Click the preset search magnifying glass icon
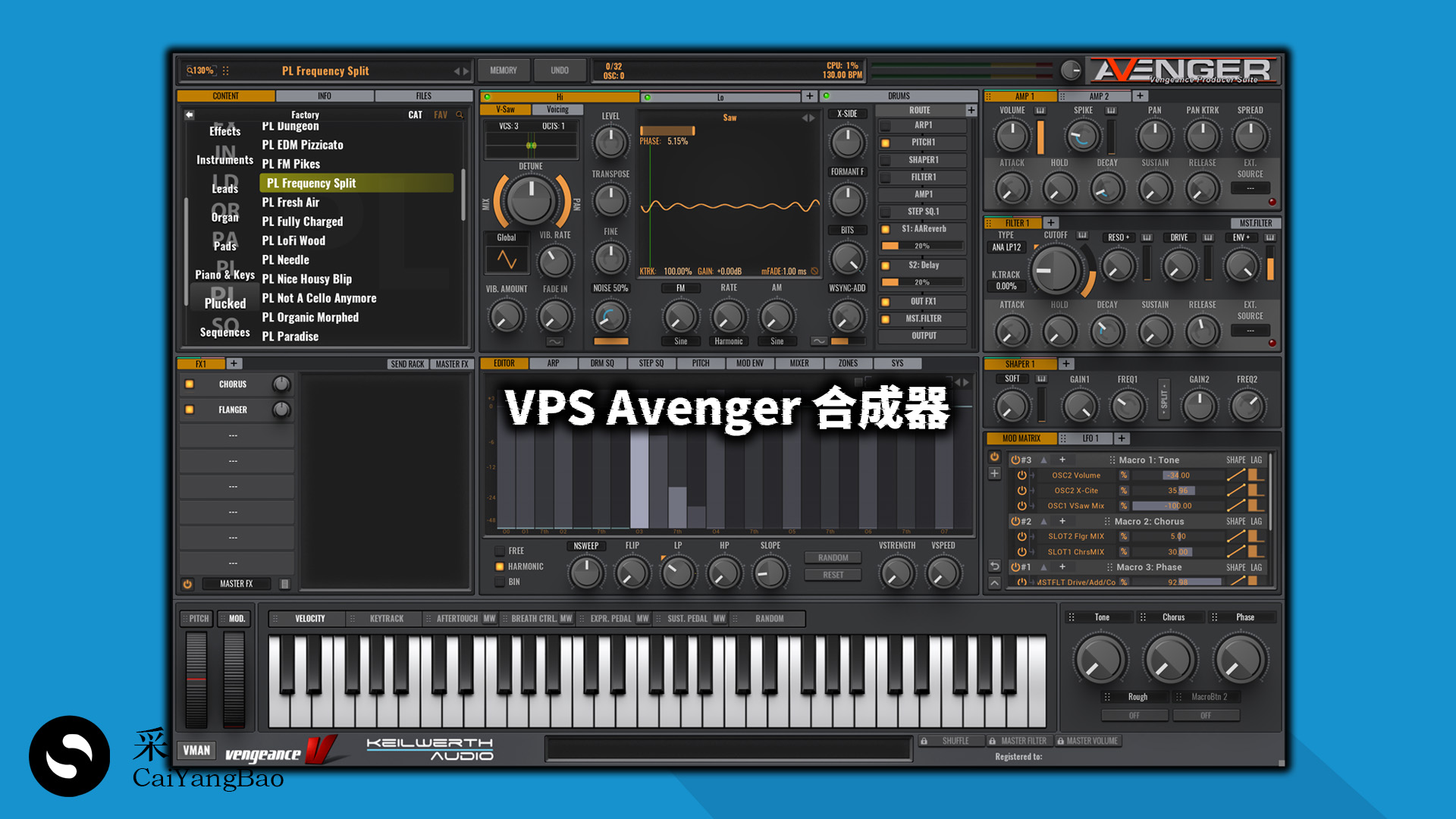The image size is (1456, 819). pos(459,115)
